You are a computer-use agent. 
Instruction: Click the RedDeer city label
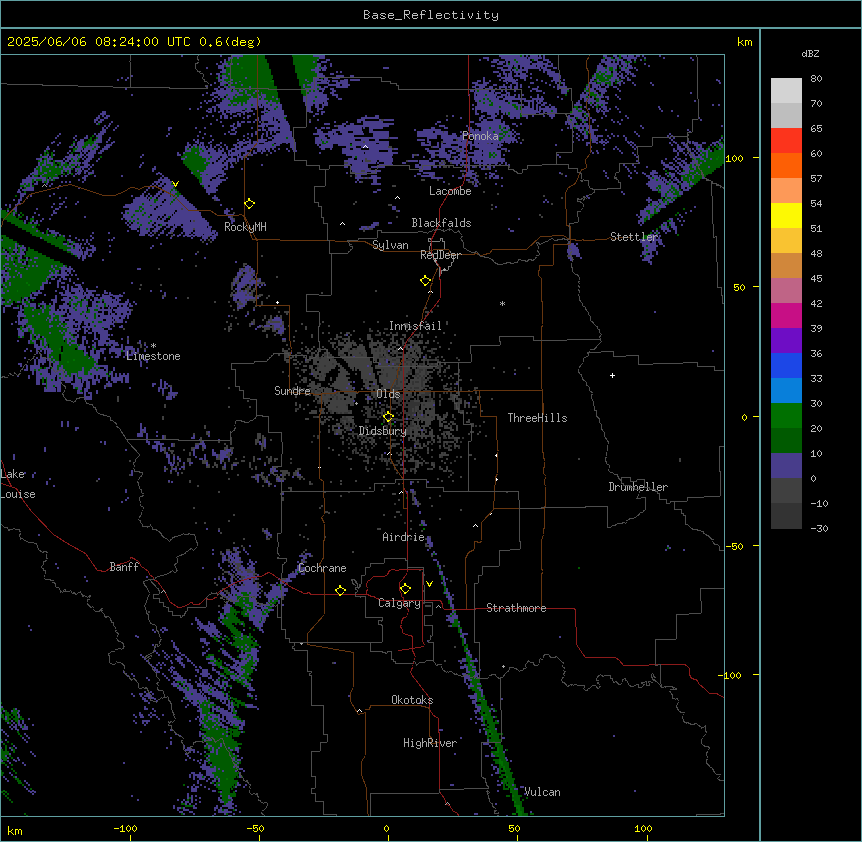click(440, 255)
